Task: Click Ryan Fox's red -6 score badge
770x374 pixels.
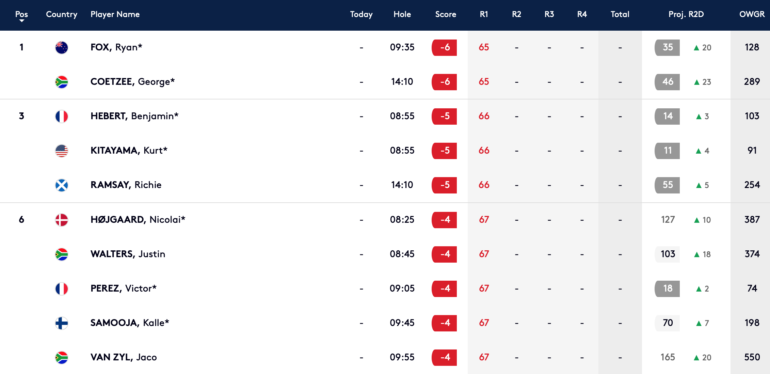Action: coord(444,48)
